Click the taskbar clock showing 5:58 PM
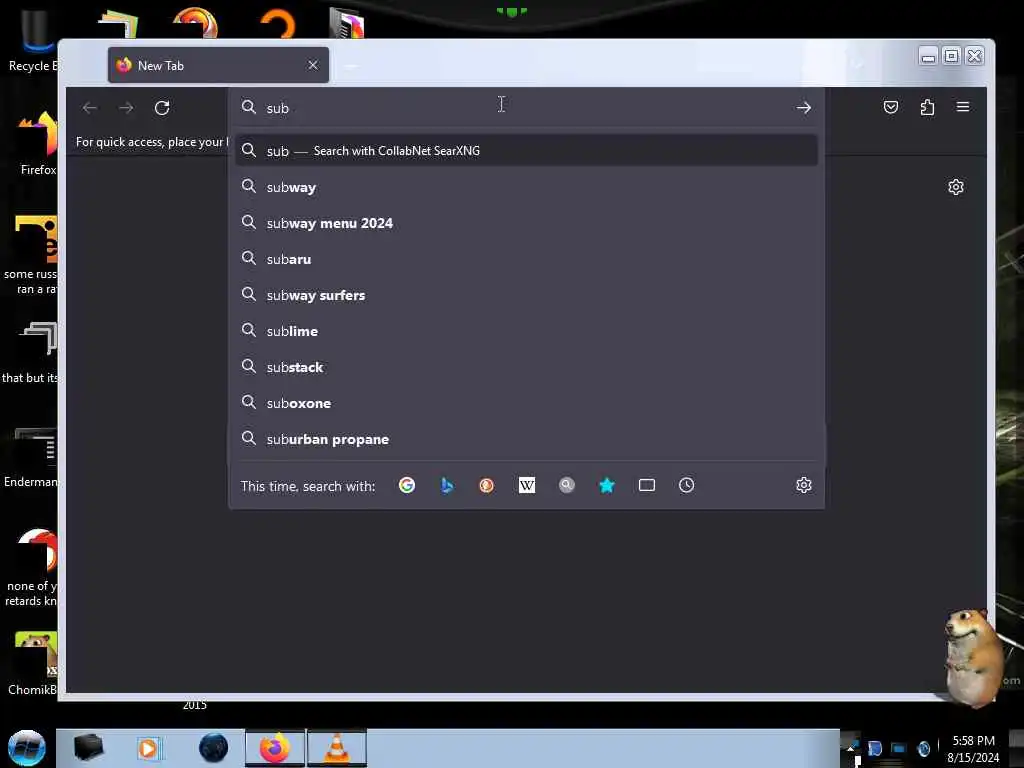The height and width of the screenshot is (768, 1024). (x=973, y=749)
